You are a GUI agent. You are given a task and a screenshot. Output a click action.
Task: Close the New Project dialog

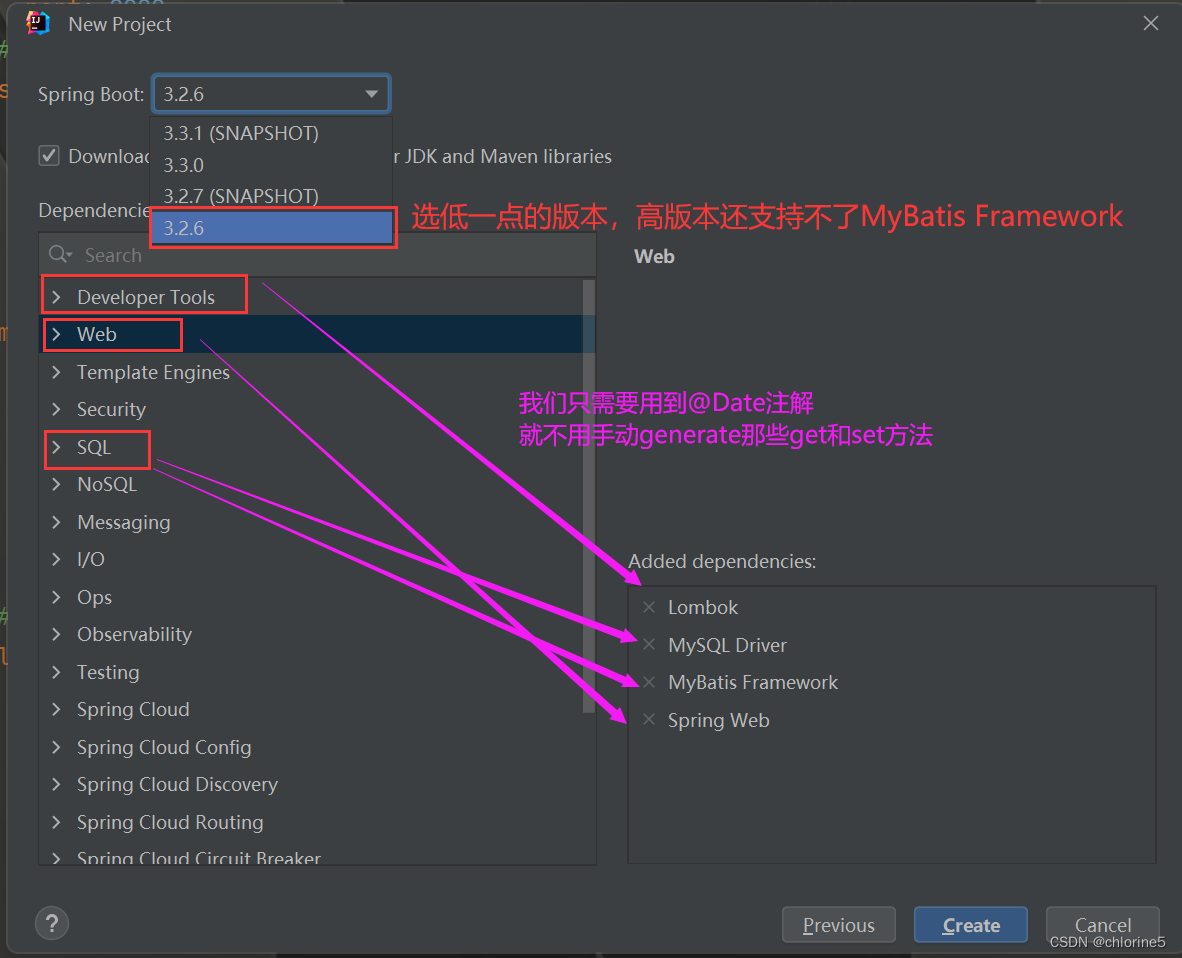(x=1150, y=23)
